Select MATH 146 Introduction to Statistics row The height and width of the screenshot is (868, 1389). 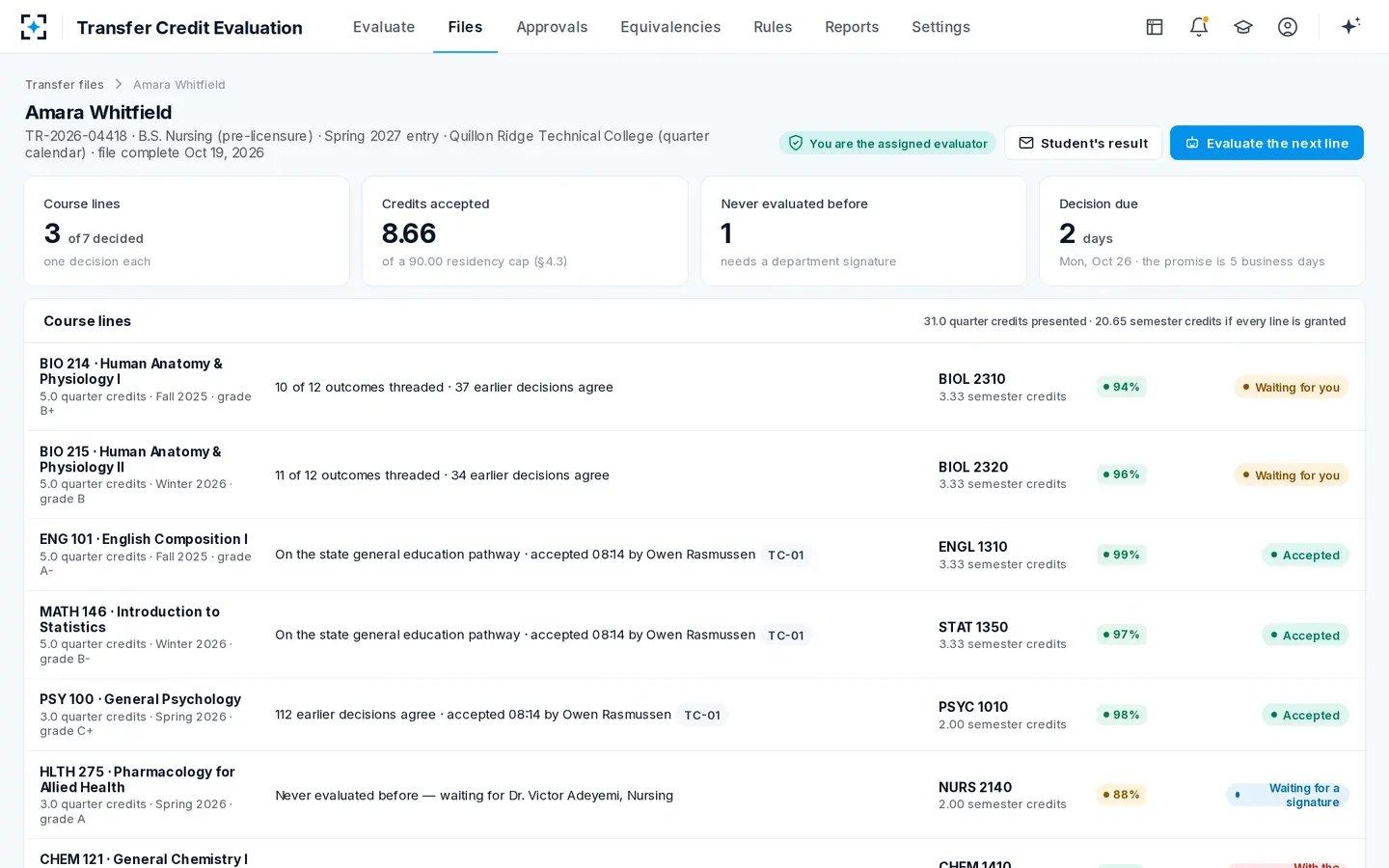694,635
